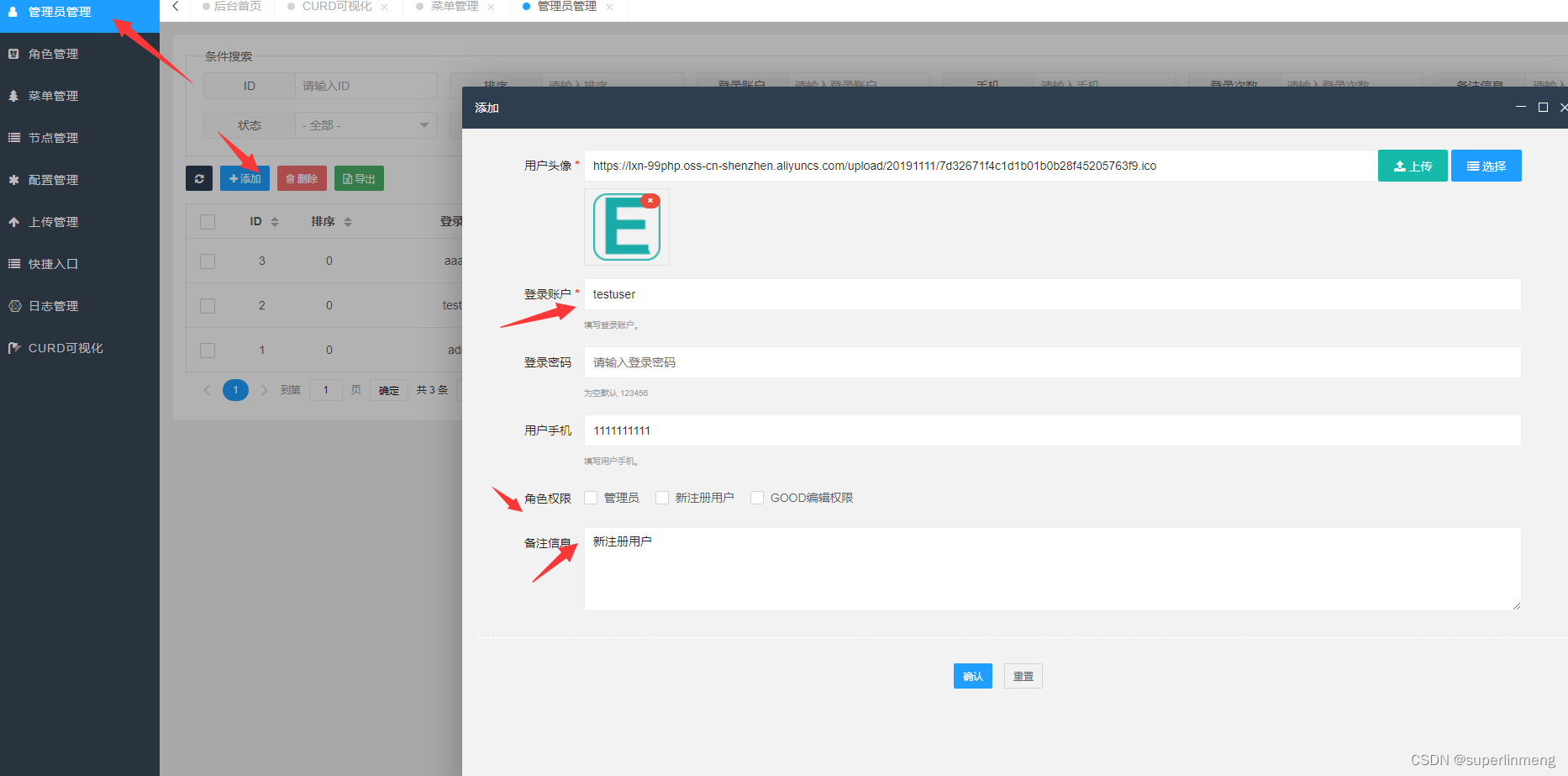Viewport: 1568px width, 776px height.
Task: Open 管理员管理 in the sidebar
Action: click(x=79, y=13)
